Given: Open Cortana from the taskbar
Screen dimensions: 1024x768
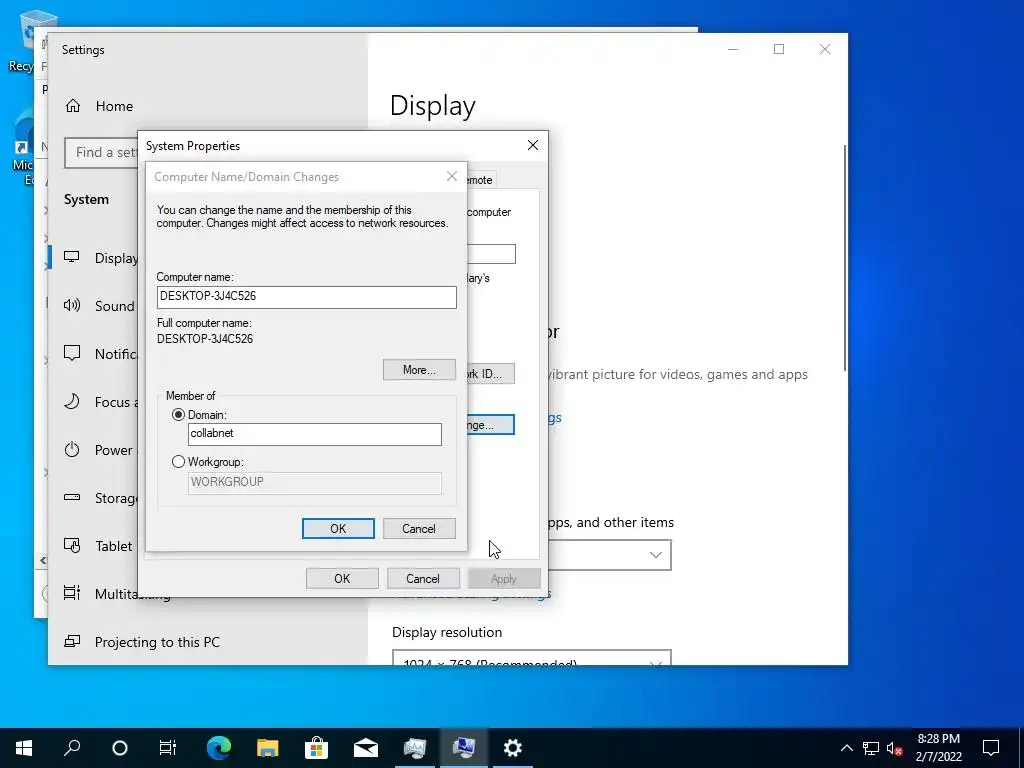Looking at the screenshot, I should pos(120,748).
